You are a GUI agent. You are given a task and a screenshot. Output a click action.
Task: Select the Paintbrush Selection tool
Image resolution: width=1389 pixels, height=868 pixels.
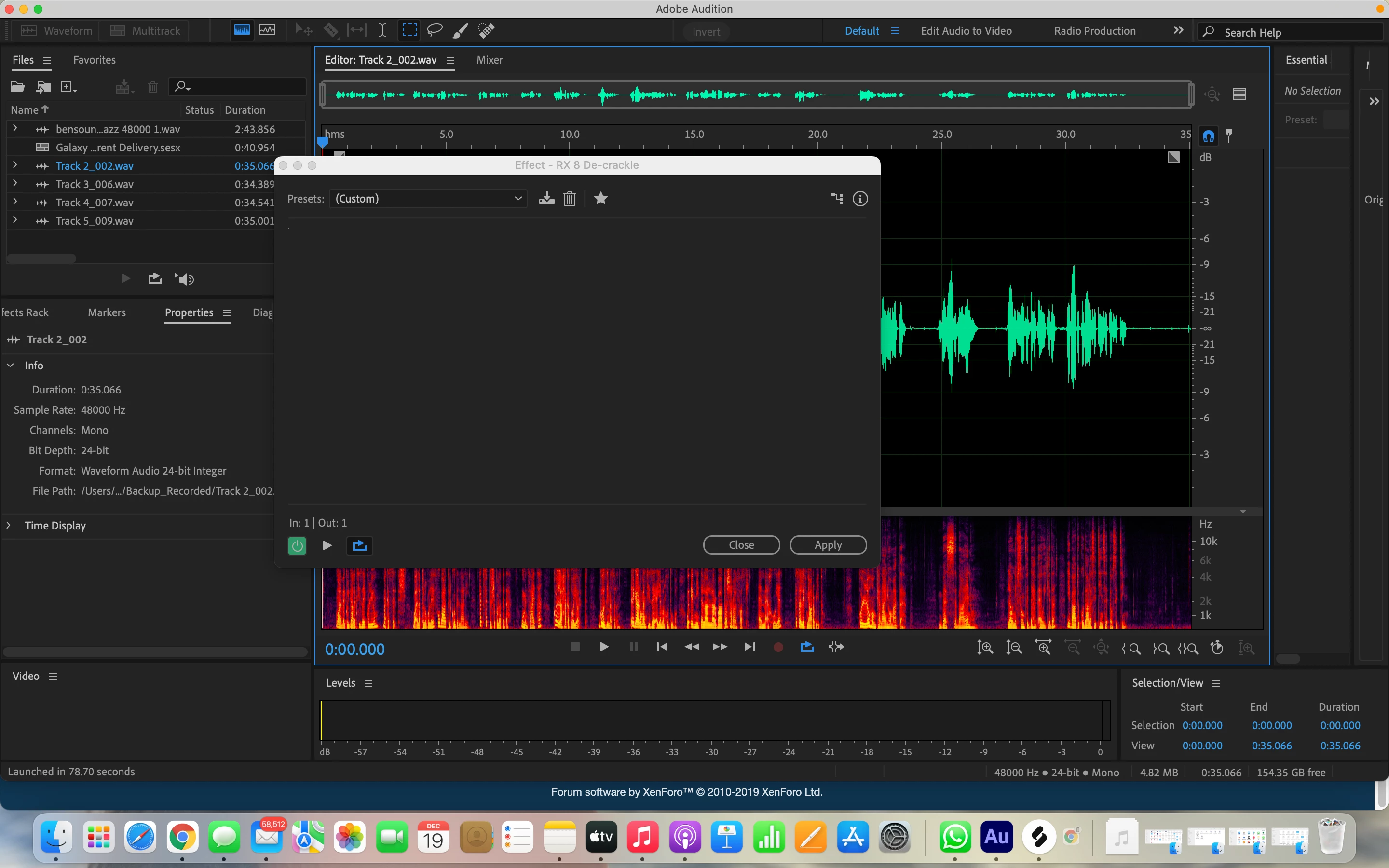coord(460,30)
